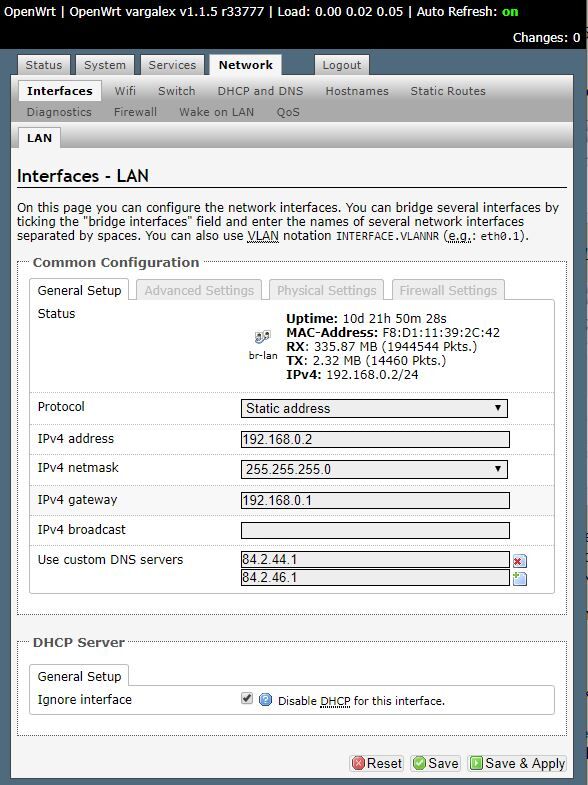Open the QoS page
The width and height of the screenshot is (588, 785).
point(288,112)
